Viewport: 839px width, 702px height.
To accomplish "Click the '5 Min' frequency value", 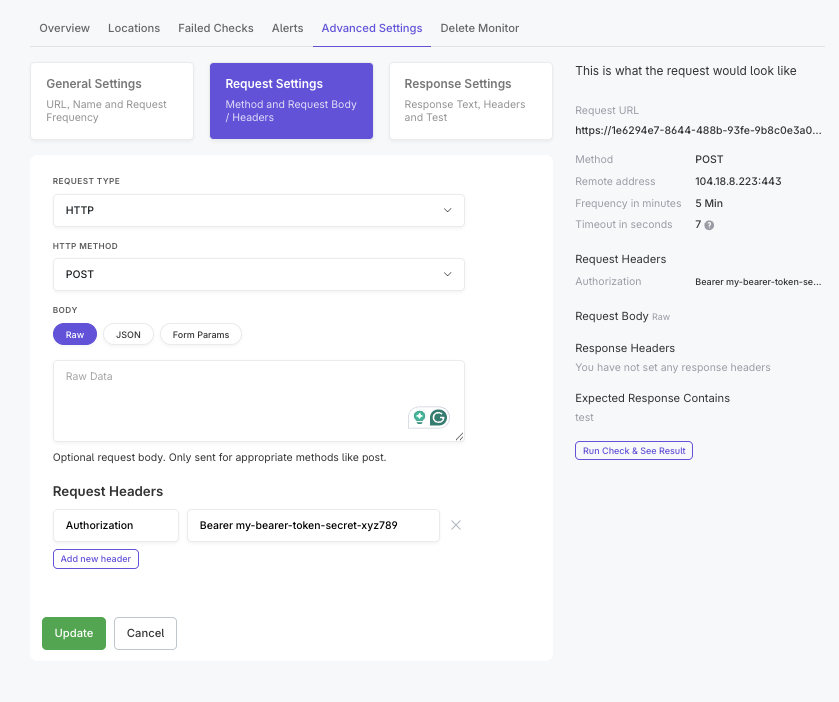I will [709, 203].
